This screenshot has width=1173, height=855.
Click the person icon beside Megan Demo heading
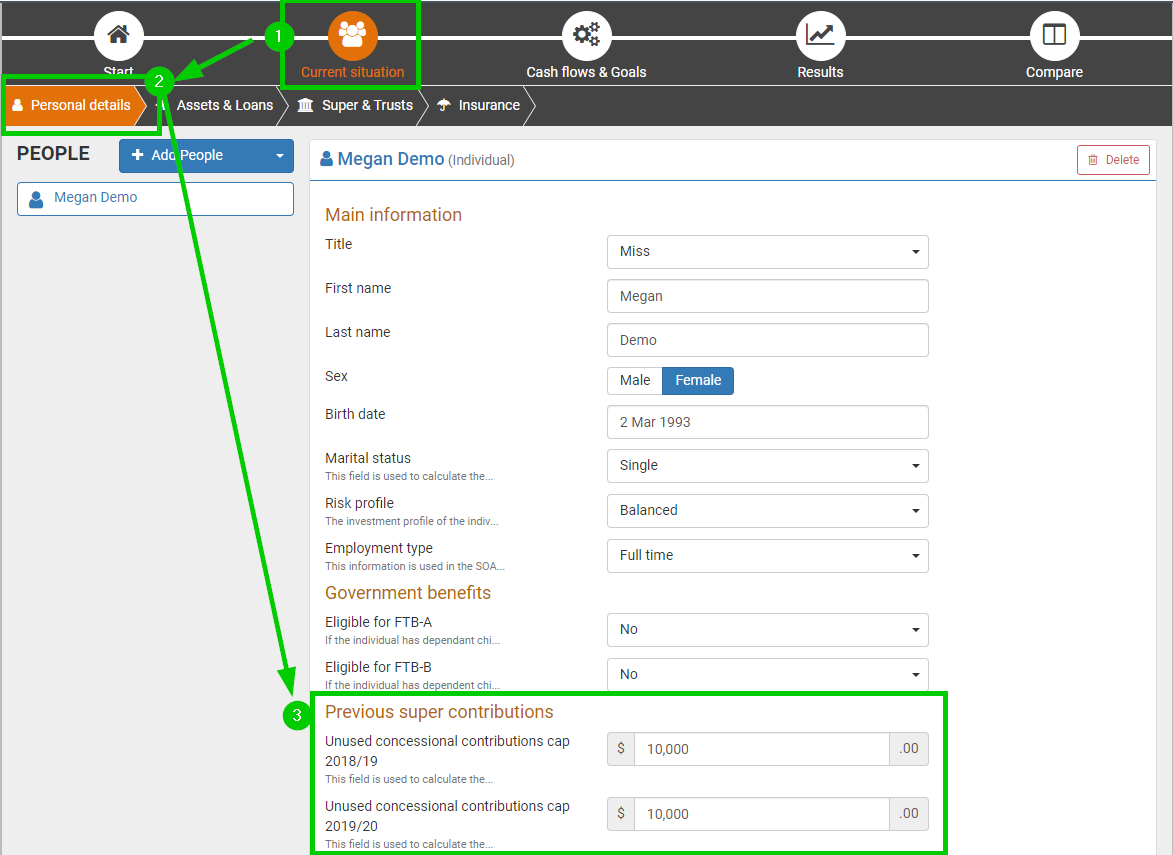tap(326, 159)
